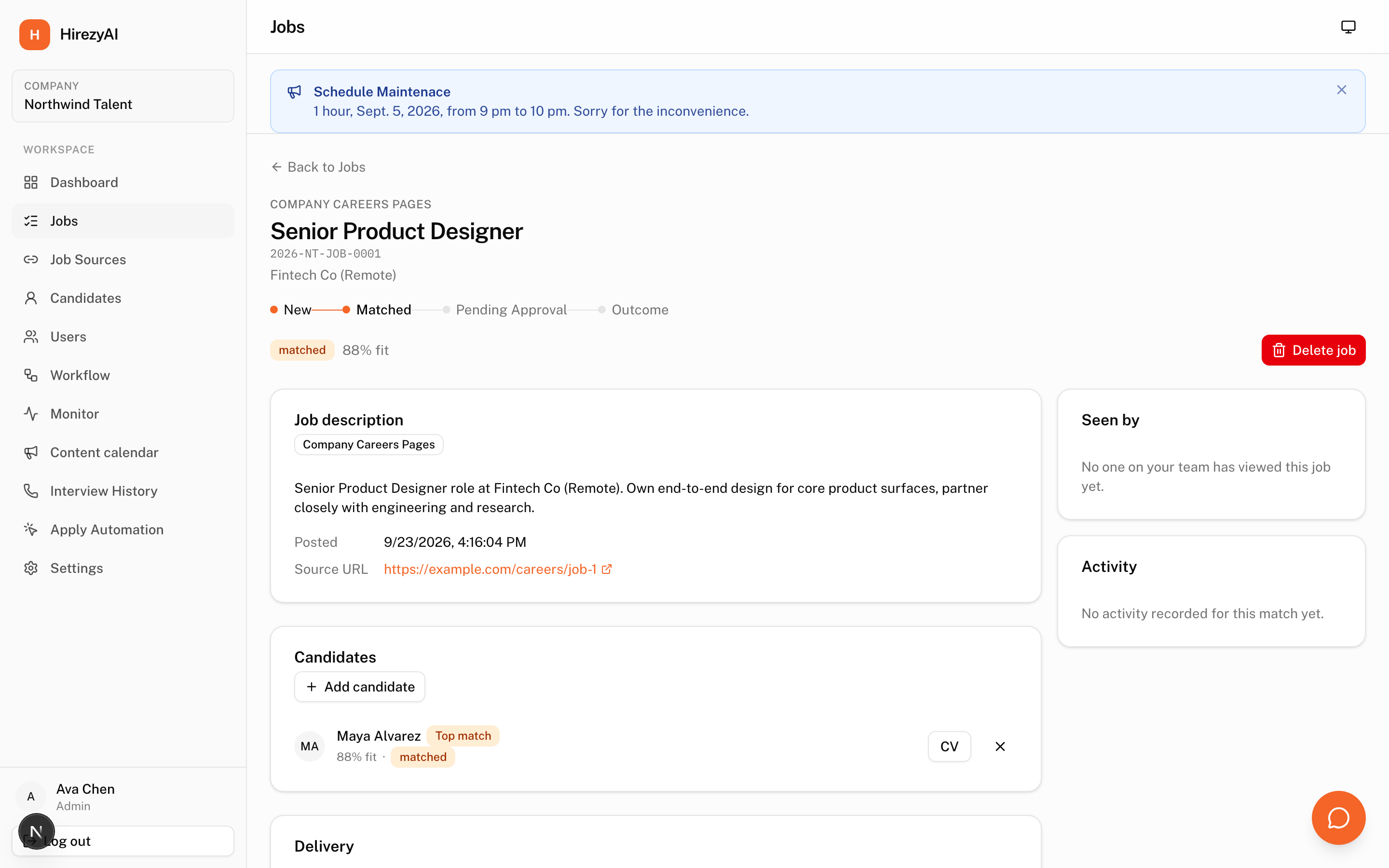Click the Company Careers Pages tag
The image size is (1389, 868).
[368, 444]
